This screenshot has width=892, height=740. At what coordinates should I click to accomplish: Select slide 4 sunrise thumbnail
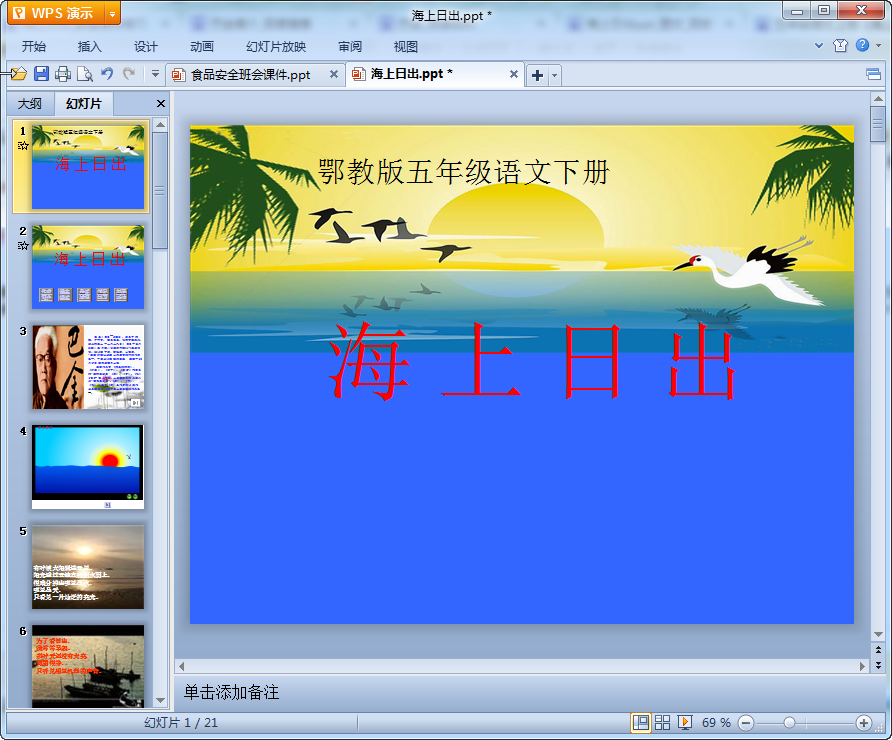point(88,467)
